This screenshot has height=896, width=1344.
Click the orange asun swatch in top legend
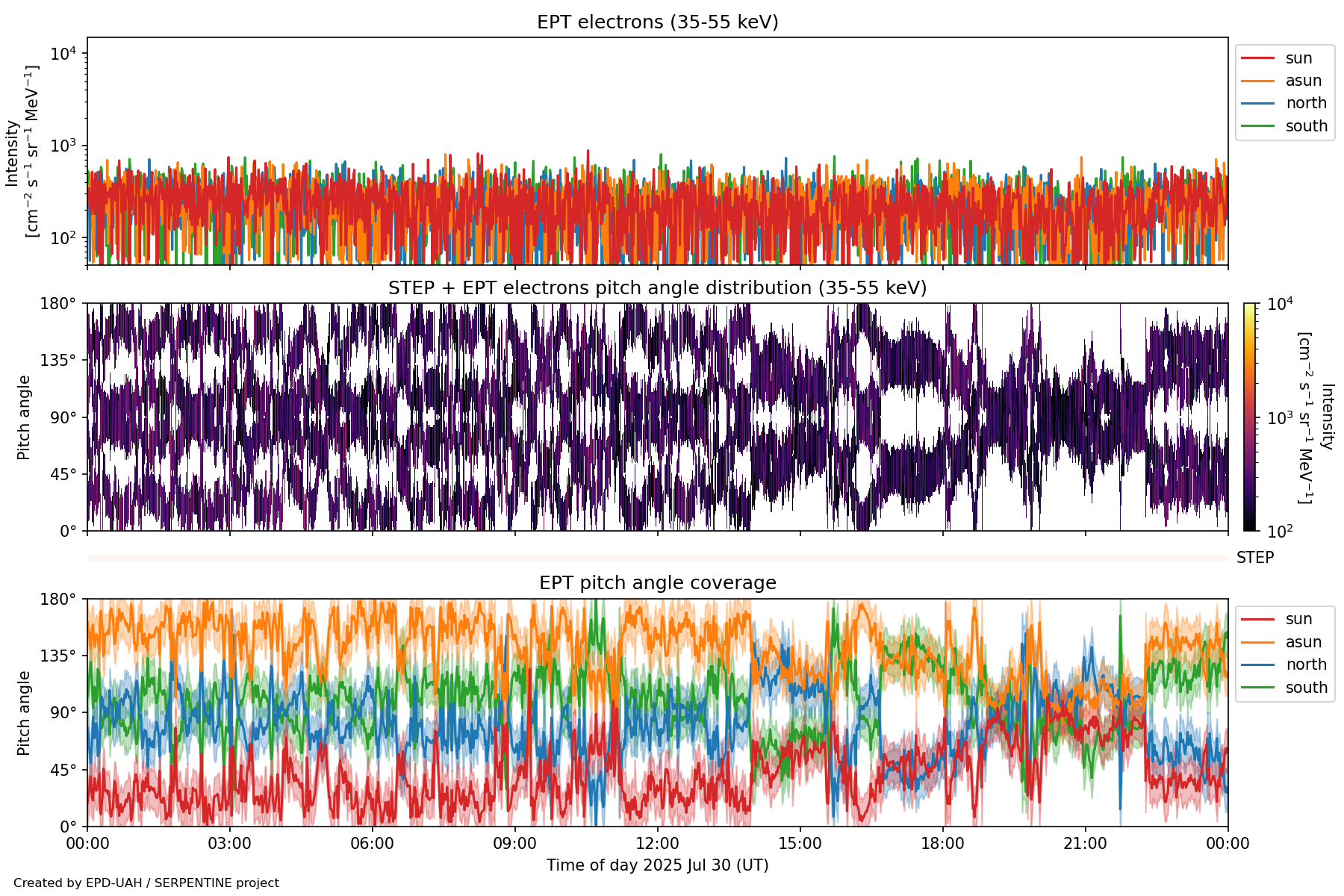point(1257,81)
